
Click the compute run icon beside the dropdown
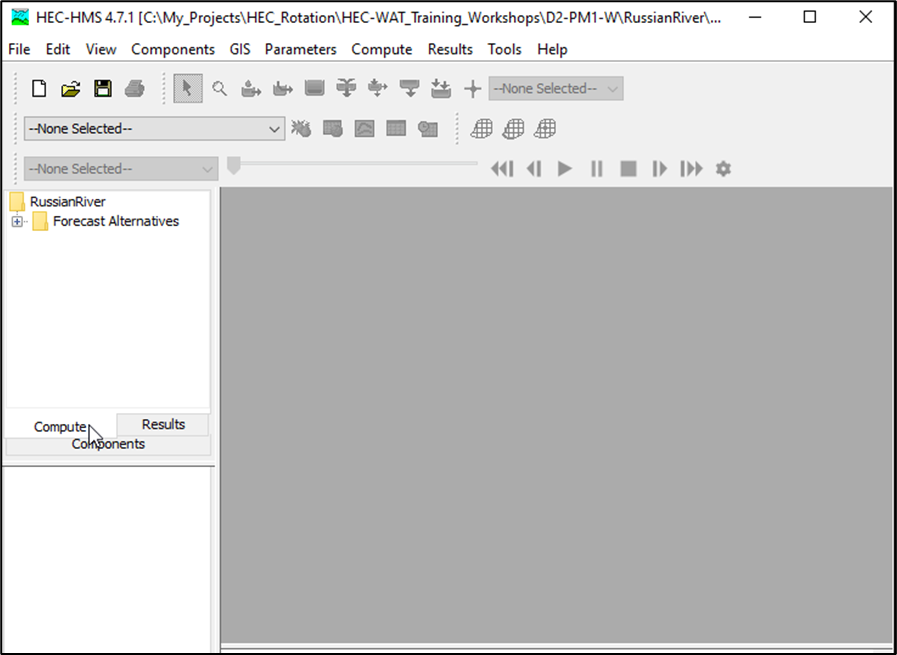click(x=301, y=129)
